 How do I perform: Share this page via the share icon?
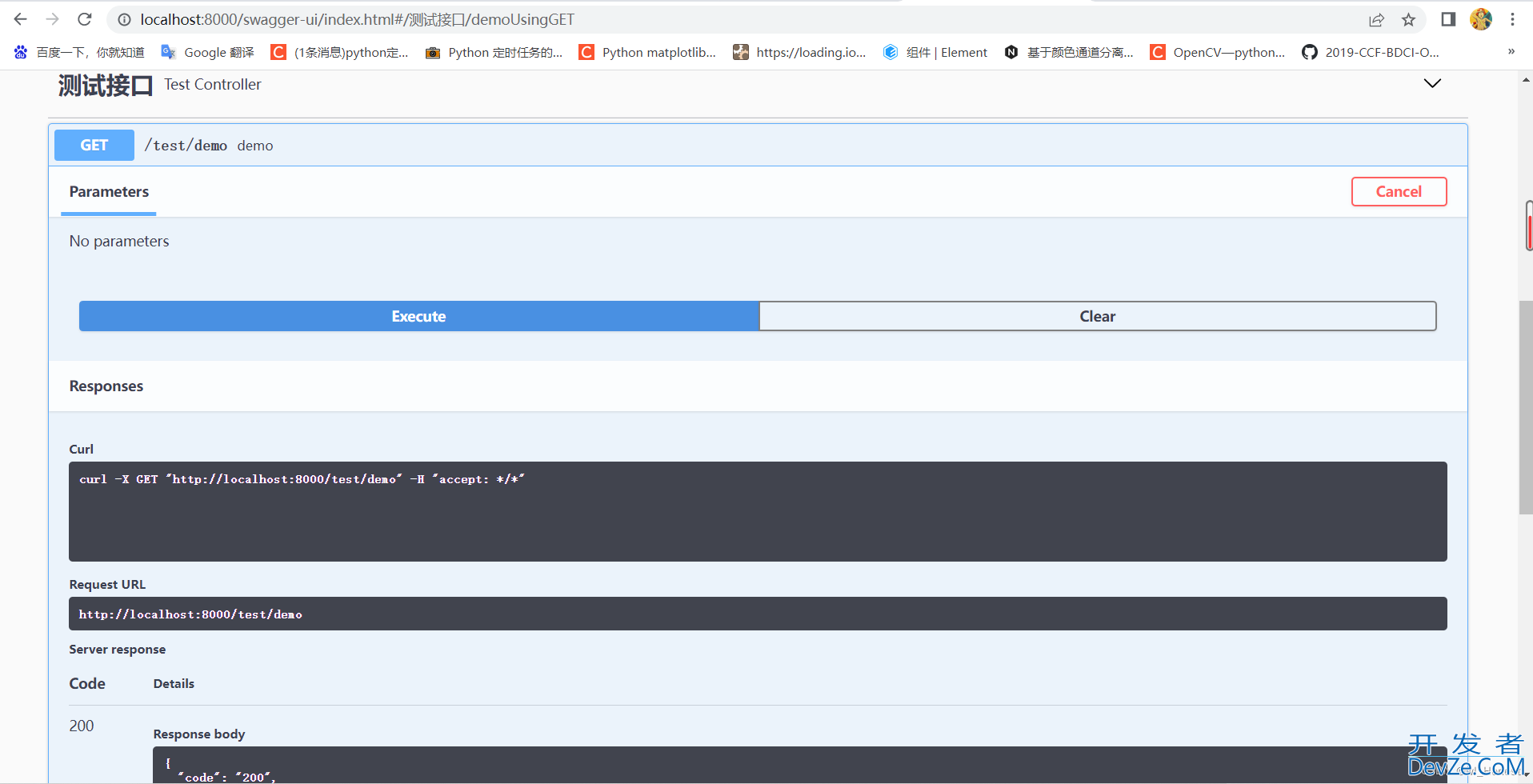pos(1376,19)
